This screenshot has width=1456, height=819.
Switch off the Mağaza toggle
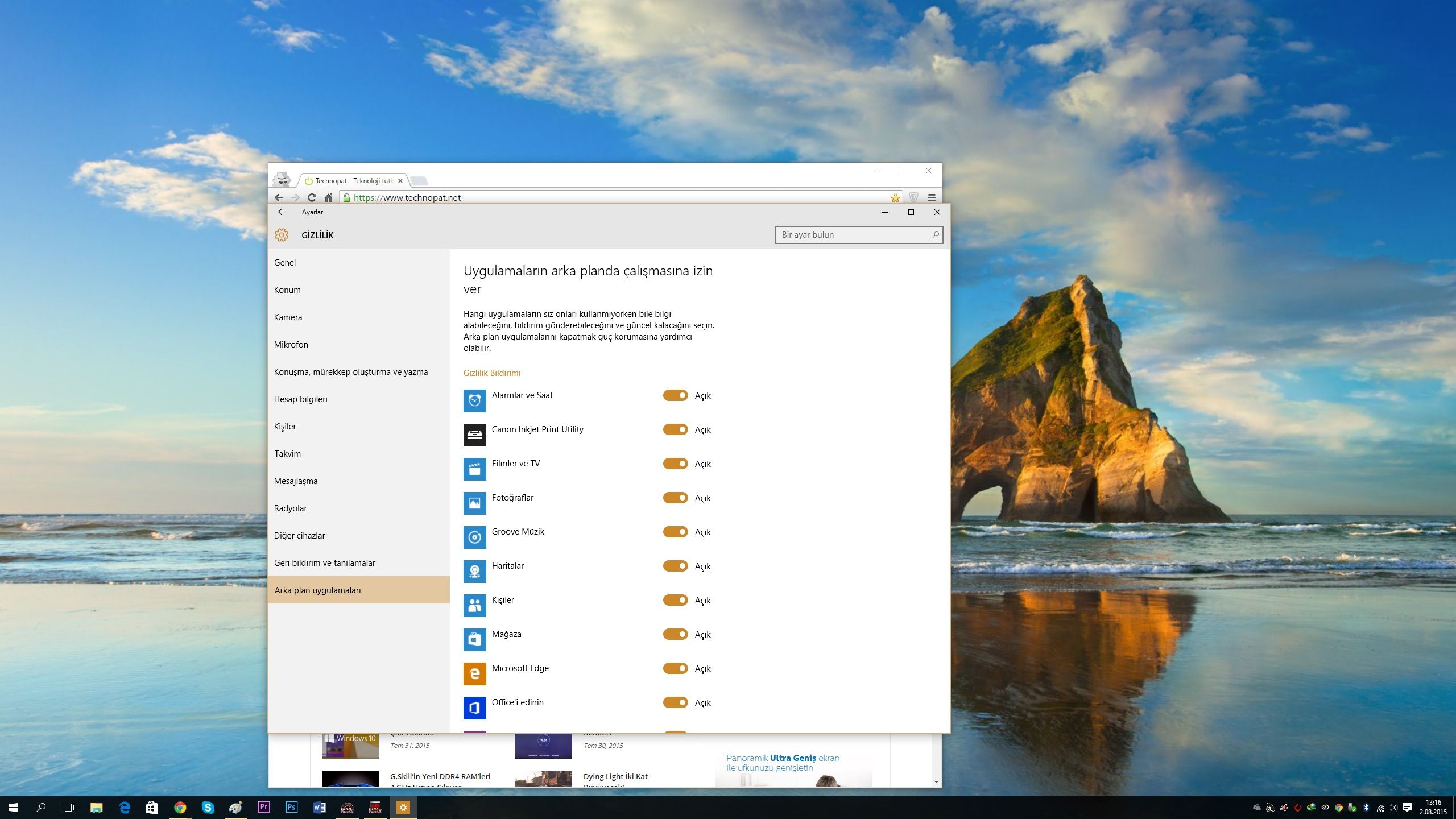click(675, 634)
